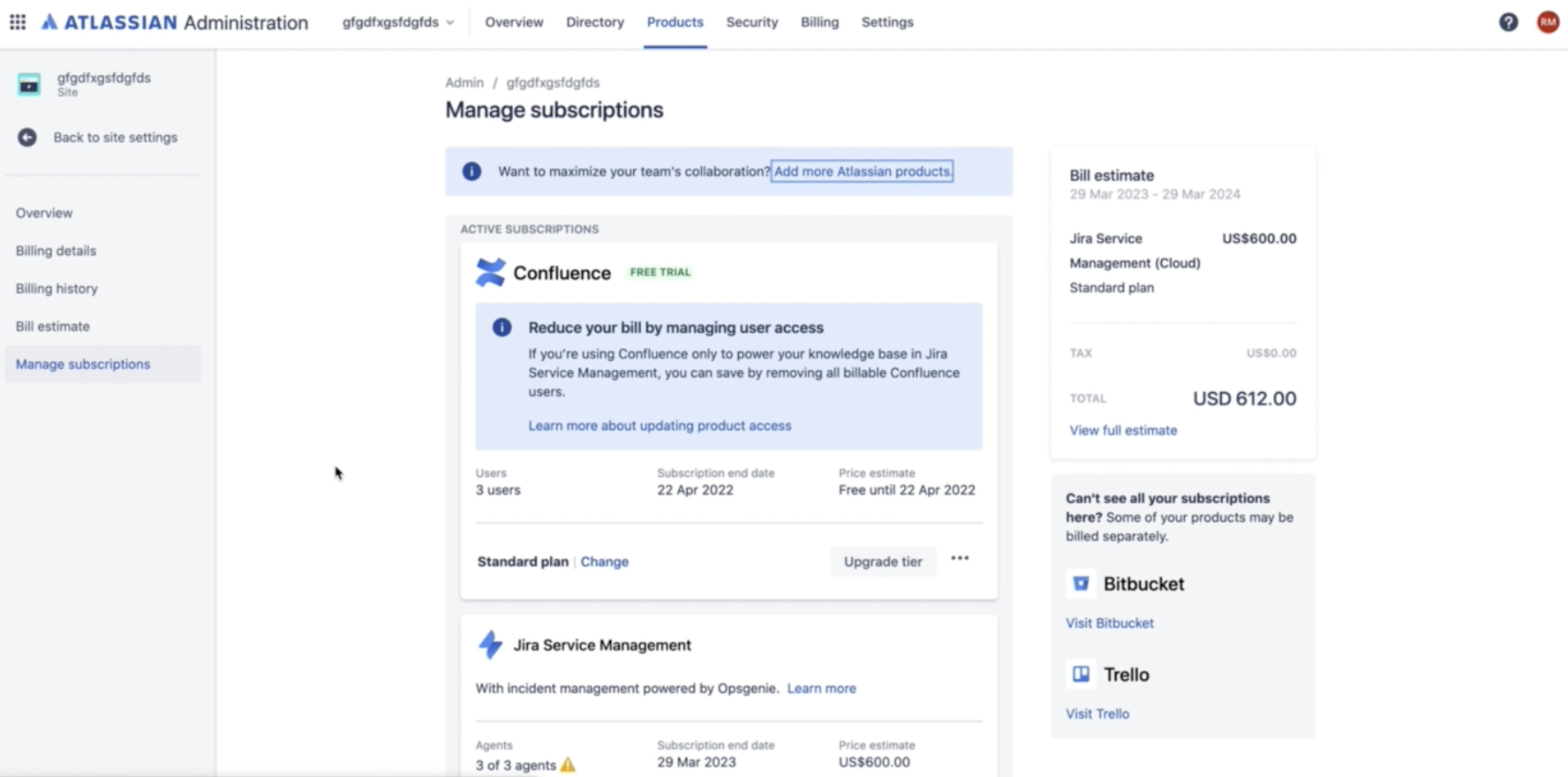This screenshot has height=777, width=1568.
Task: Click the Bitbucket product name
Action: point(1143,584)
